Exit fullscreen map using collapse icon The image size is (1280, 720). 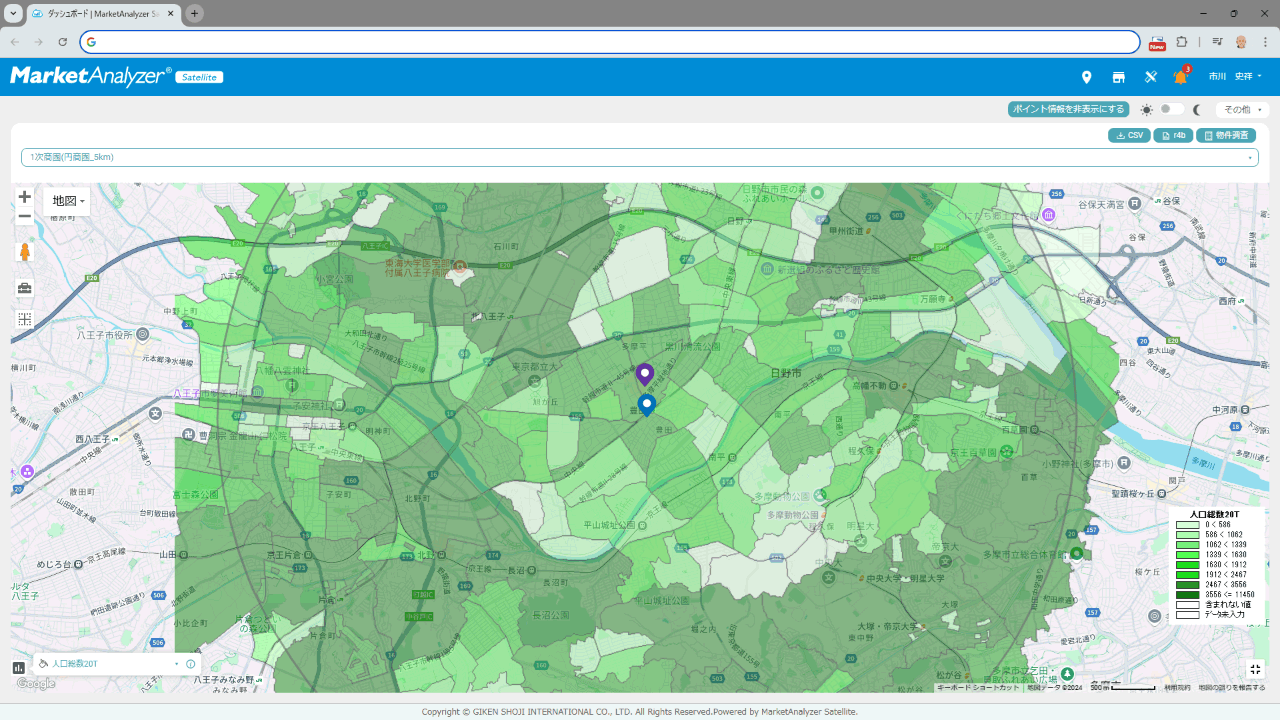point(1256,669)
